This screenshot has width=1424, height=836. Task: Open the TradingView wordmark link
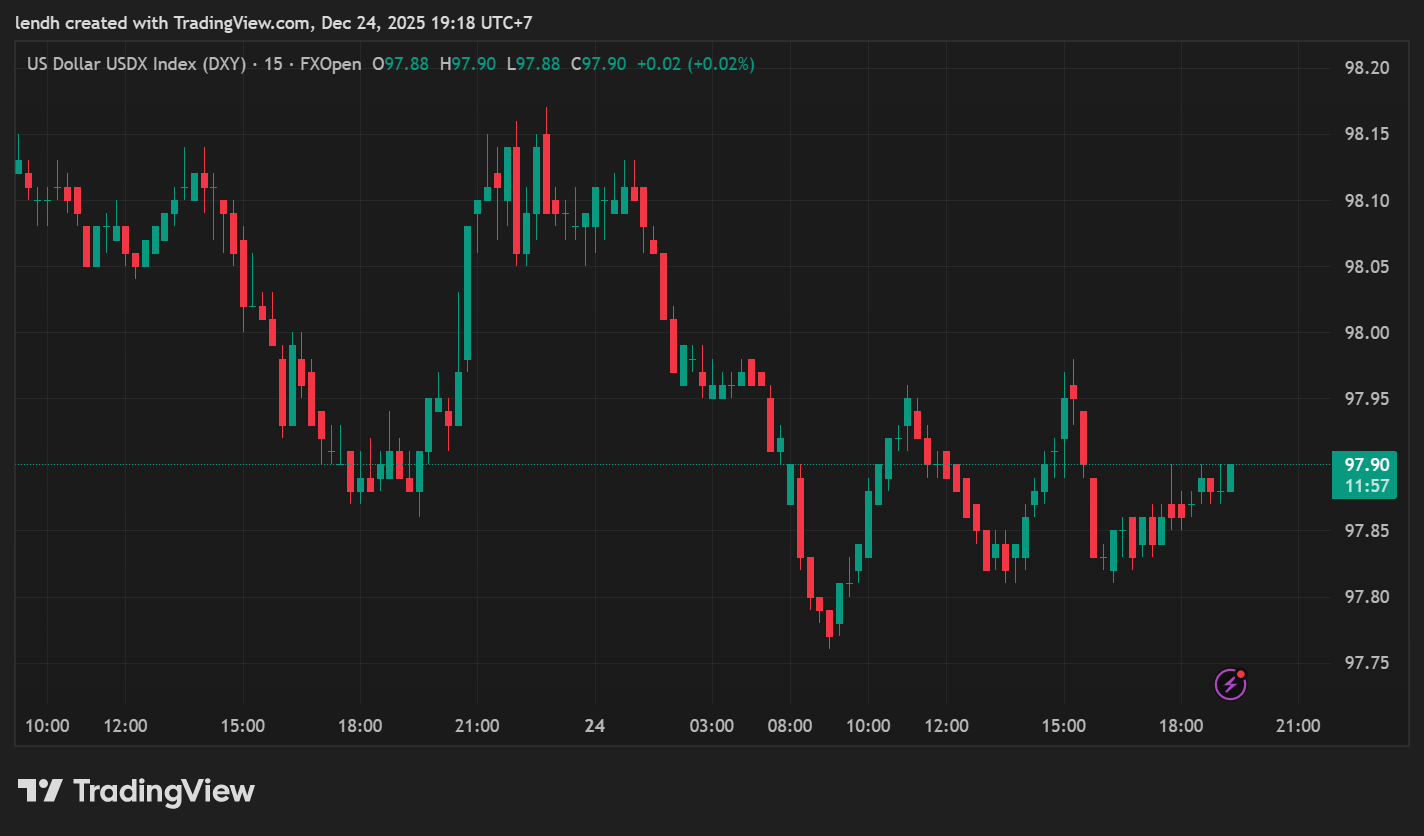(x=164, y=792)
